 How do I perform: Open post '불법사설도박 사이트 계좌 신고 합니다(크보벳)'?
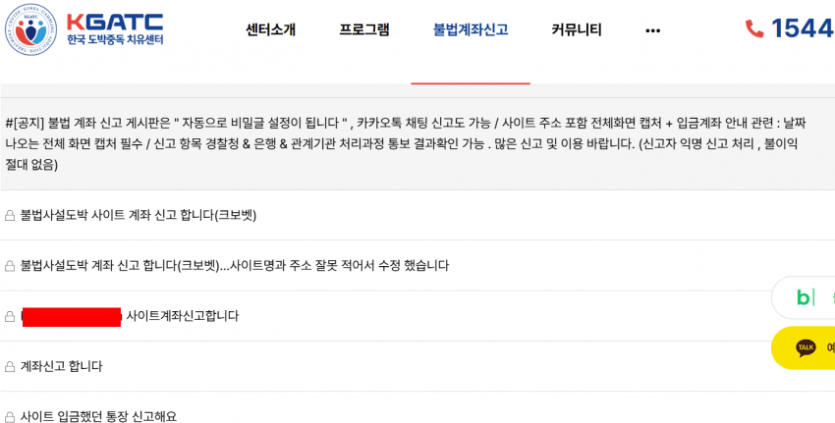[x=138, y=215]
